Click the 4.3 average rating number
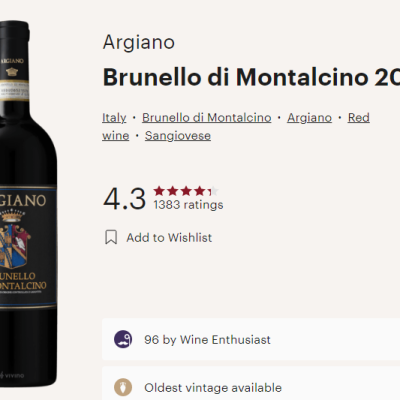Screen dimensions: 400x400 pyautogui.click(x=124, y=199)
